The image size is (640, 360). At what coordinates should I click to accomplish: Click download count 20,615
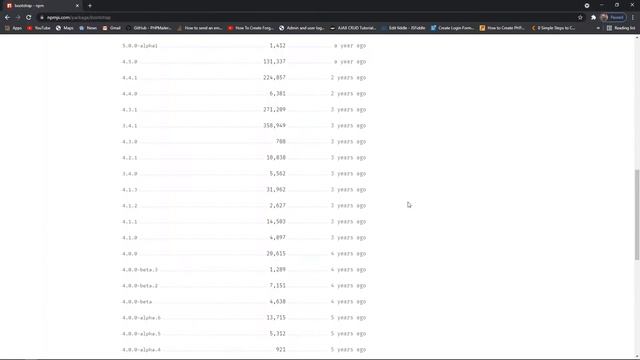click(276, 253)
